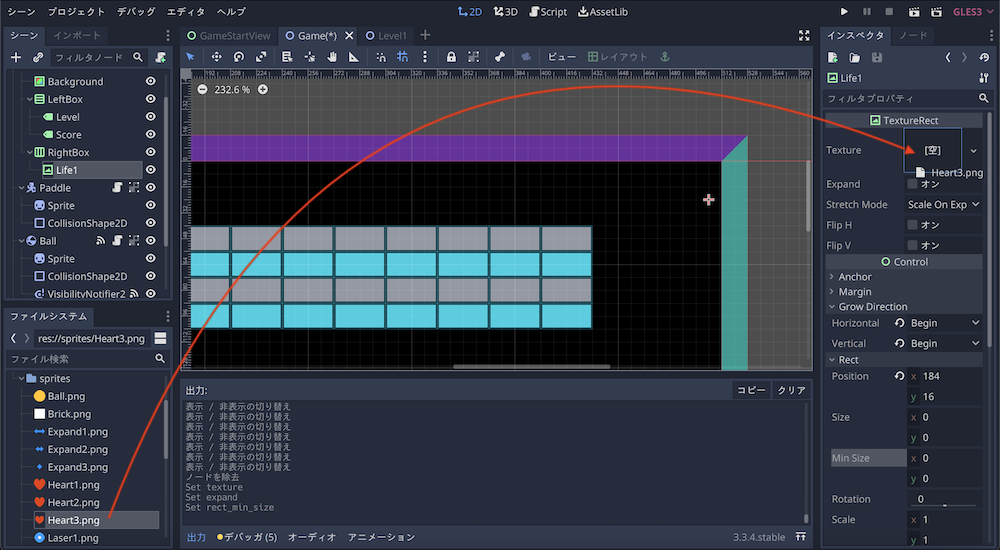
Task: Open skeleton bone options icon
Action: click(x=499, y=57)
